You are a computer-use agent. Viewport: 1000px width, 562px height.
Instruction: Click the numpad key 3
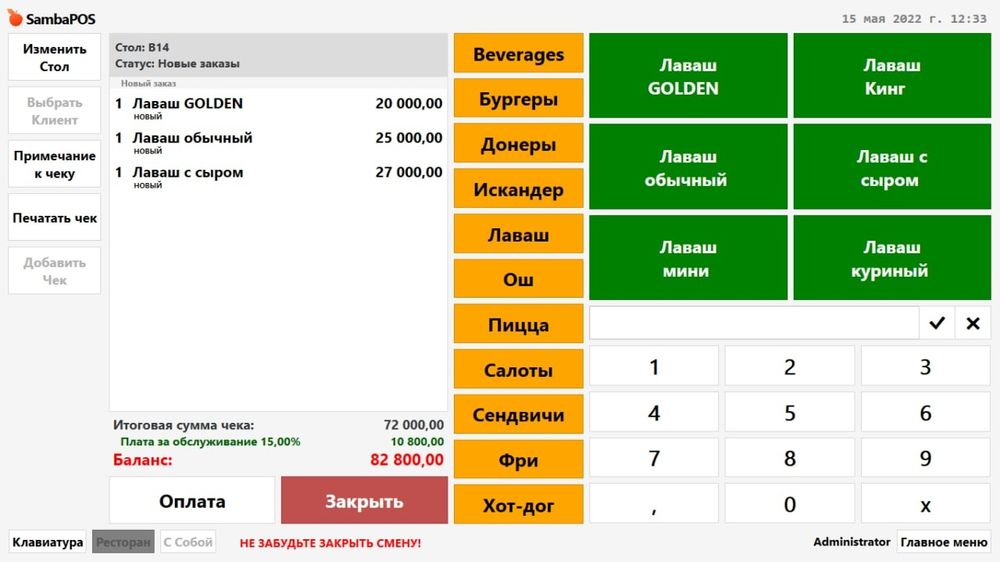925,366
